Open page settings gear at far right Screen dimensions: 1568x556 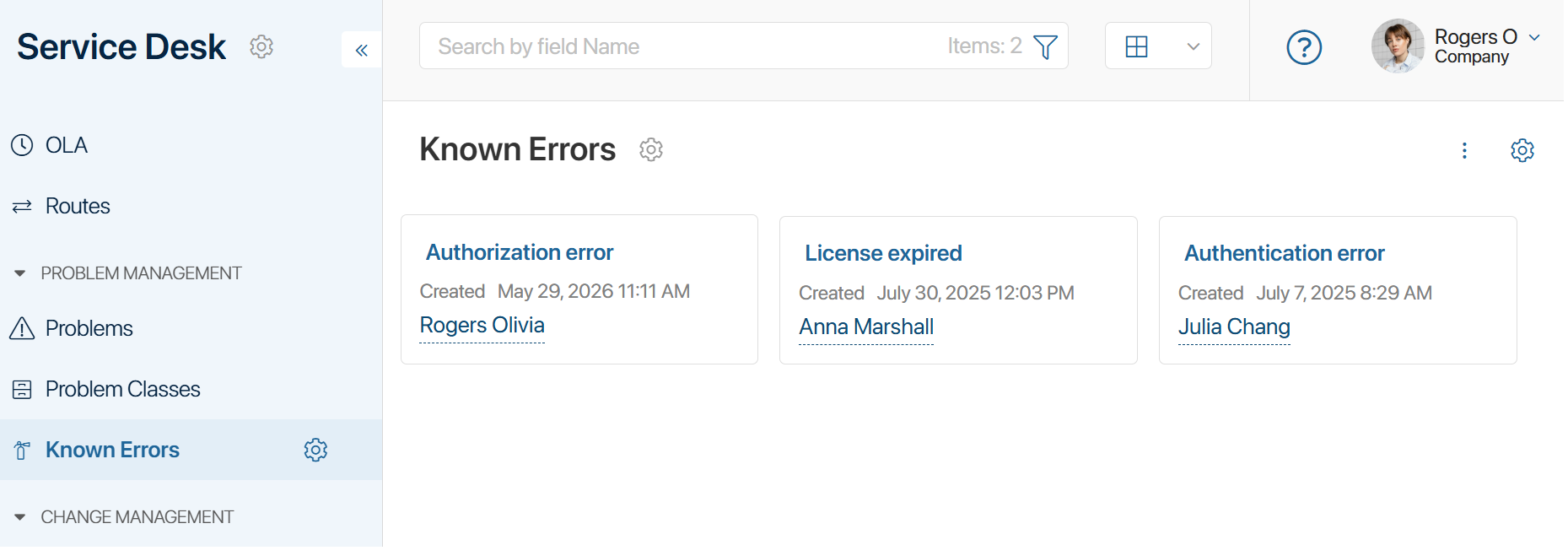1522,150
